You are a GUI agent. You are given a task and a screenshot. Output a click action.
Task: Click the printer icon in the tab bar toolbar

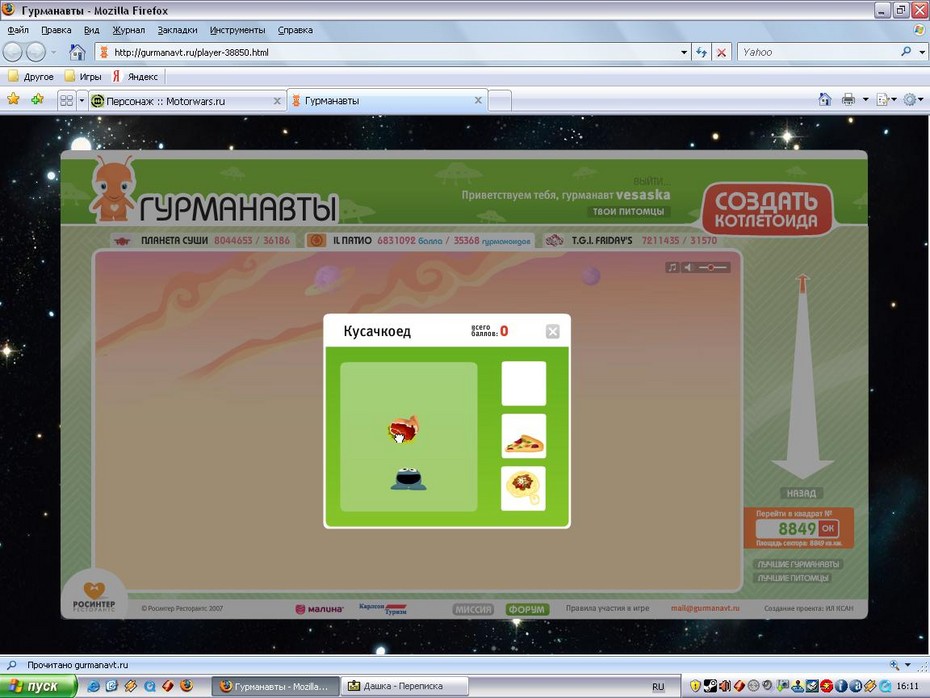coord(849,100)
